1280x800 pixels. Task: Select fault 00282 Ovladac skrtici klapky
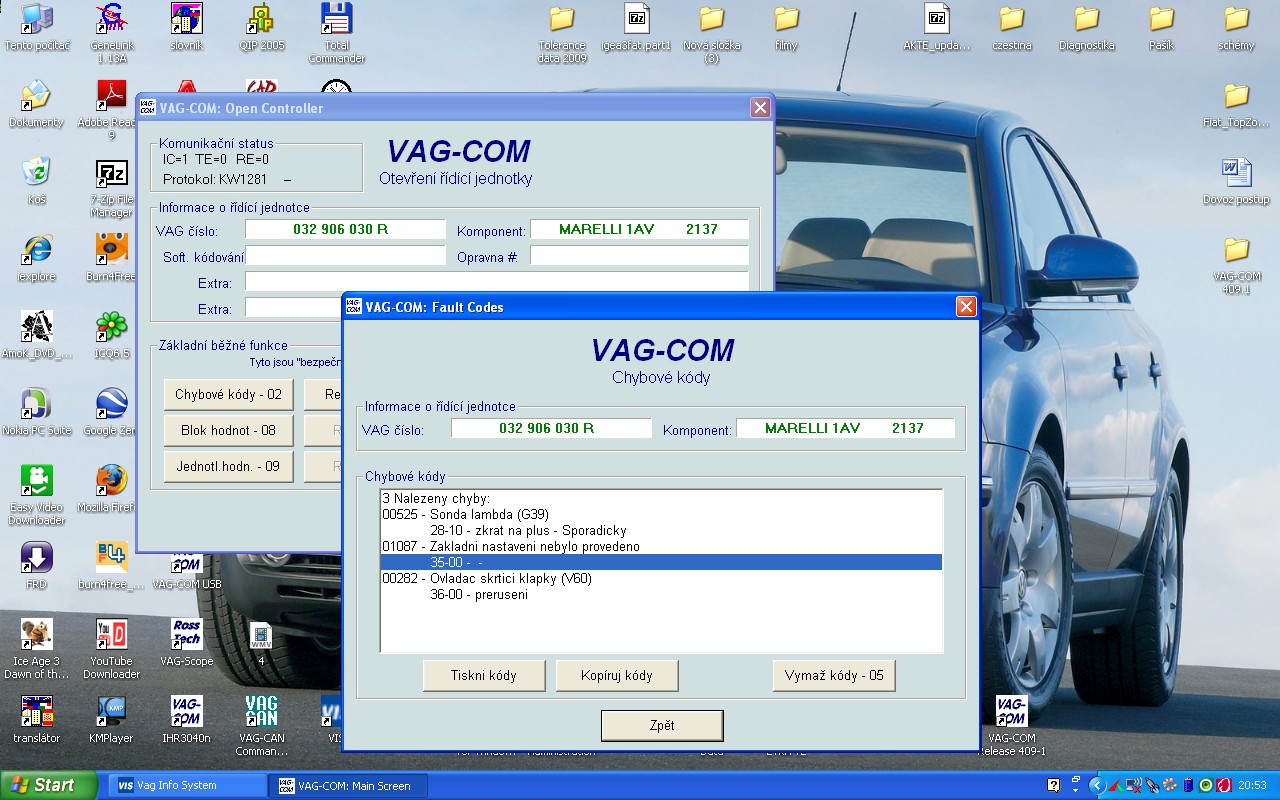coord(661,578)
